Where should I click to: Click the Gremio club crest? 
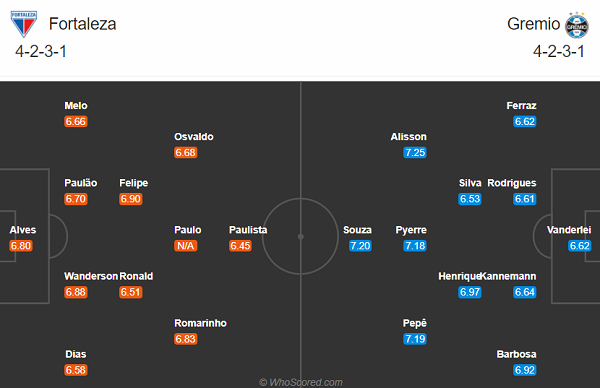coord(577,25)
